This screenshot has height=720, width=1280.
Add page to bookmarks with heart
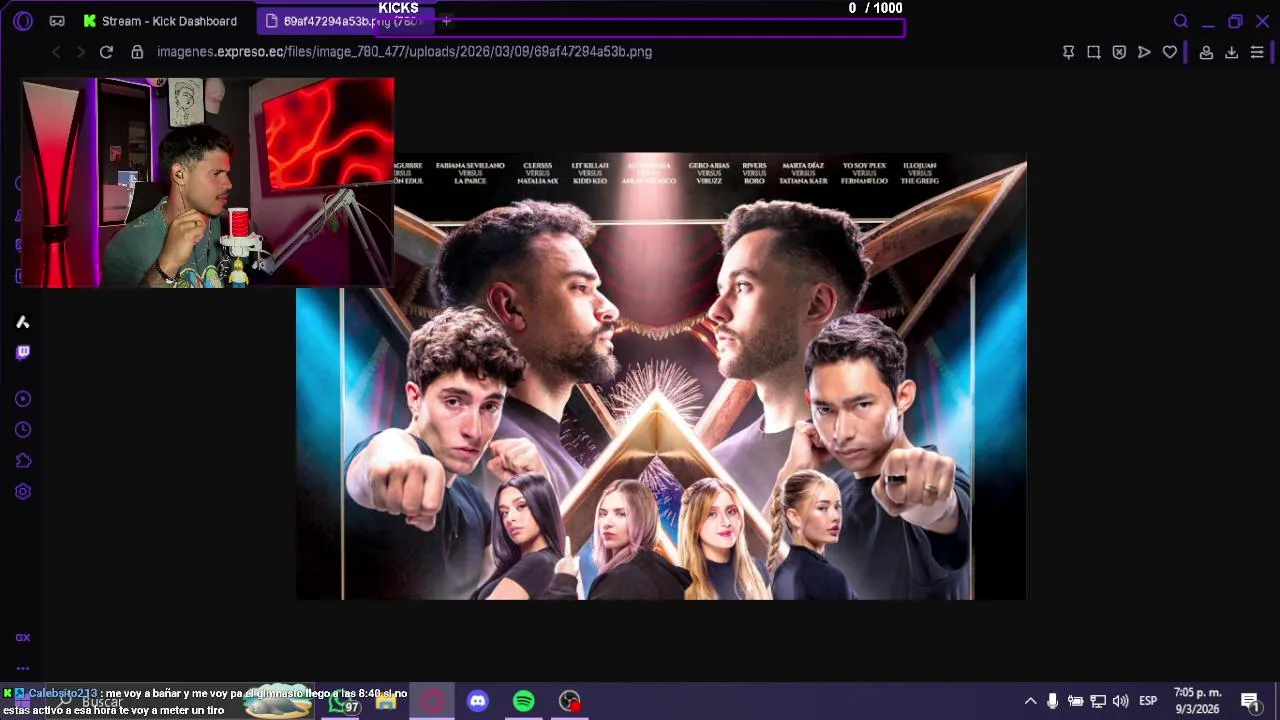pyautogui.click(x=1170, y=52)
